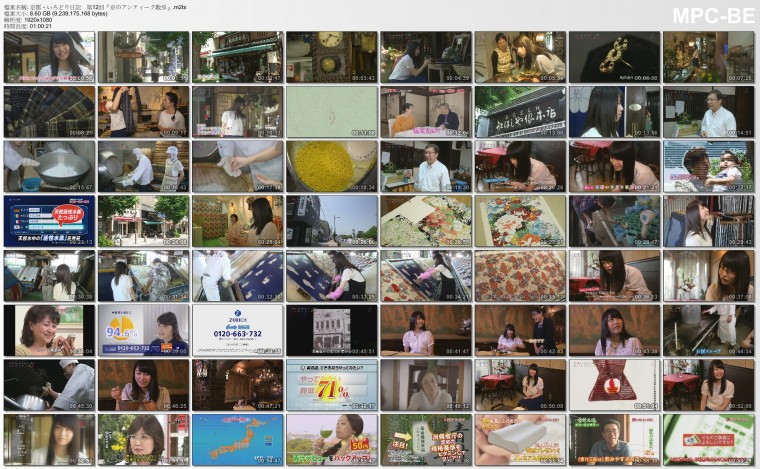Select the man in white shirt at 00:14:51
This screenshot has width=760, height=469.
(x=709, y=112)
